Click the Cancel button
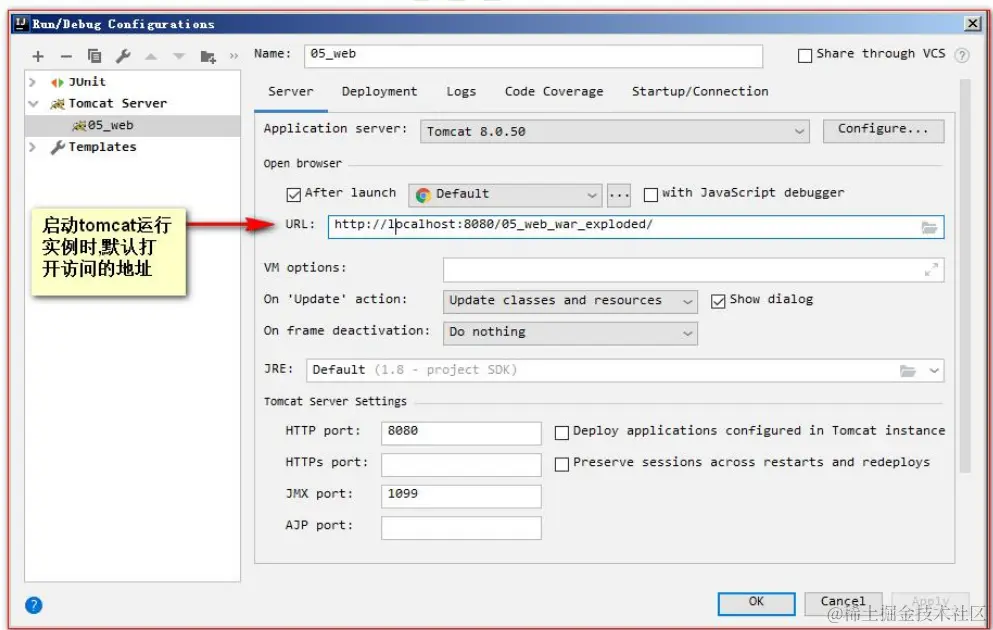The image size is (993, 630). (x=842, y=603)
